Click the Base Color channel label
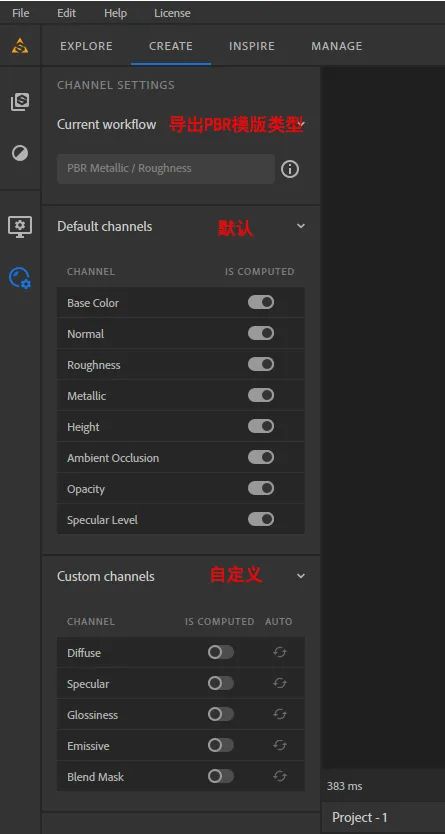 (93, 303)
